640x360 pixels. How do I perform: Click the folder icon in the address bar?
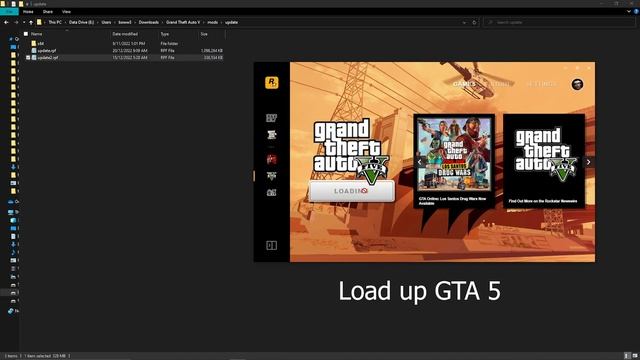point(39,22)
